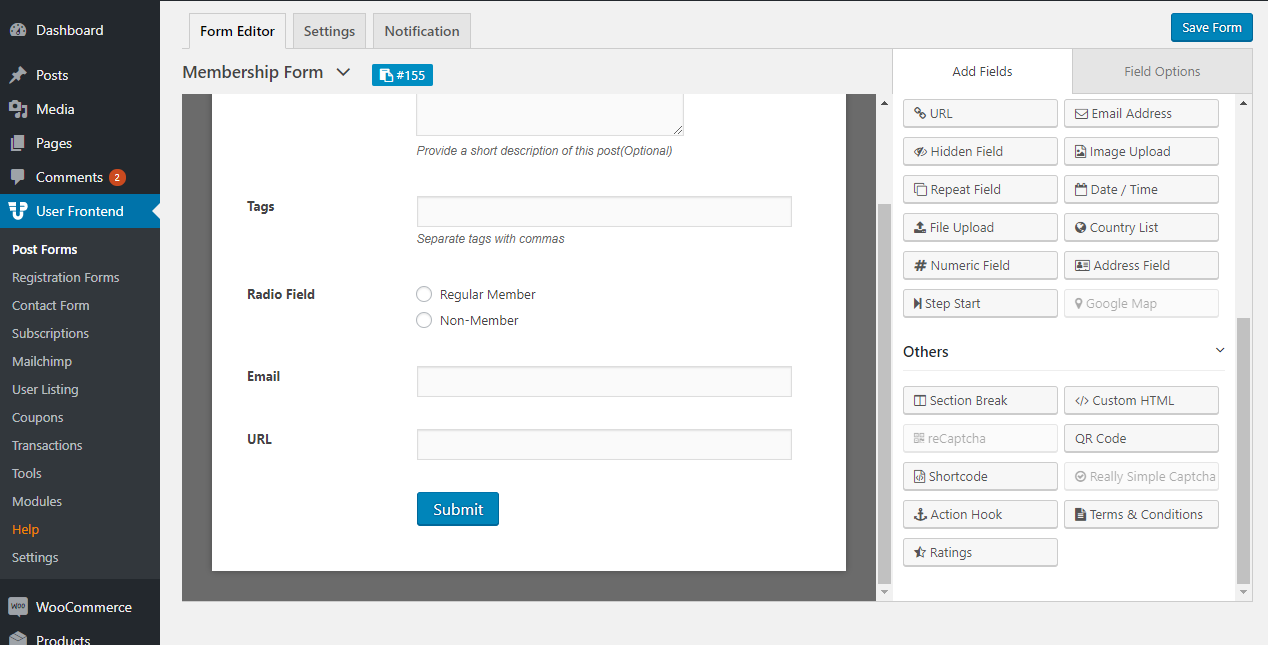Select the Non-Member radio option
The height and width of the screenshot is (645, 1268).
[x=424, y=320]
